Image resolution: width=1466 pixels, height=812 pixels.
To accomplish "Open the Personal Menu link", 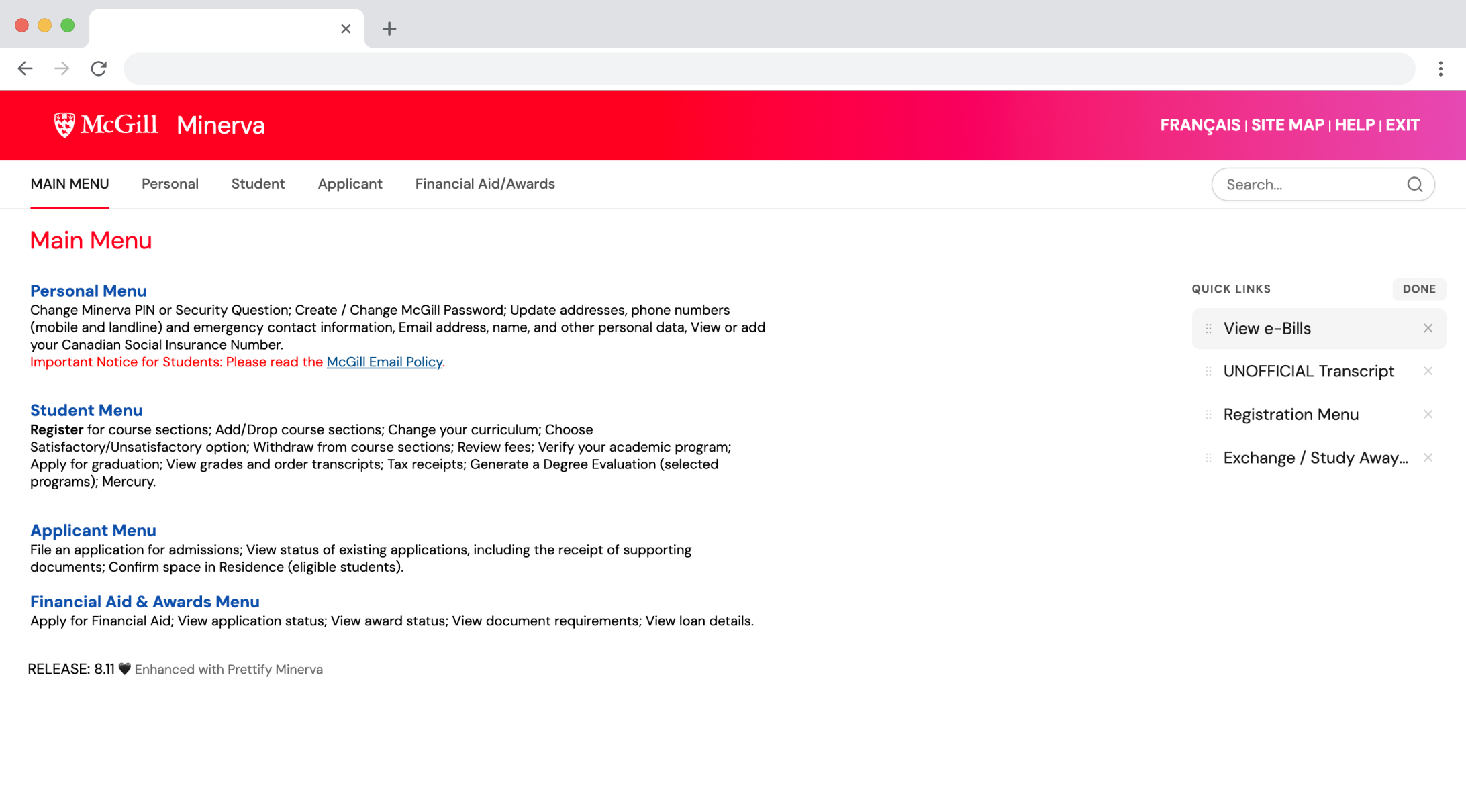I will 88,291.
